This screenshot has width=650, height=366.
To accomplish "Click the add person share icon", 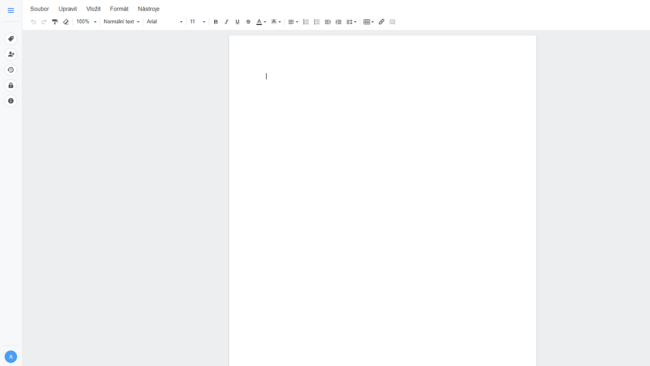I will pos(11,54).
